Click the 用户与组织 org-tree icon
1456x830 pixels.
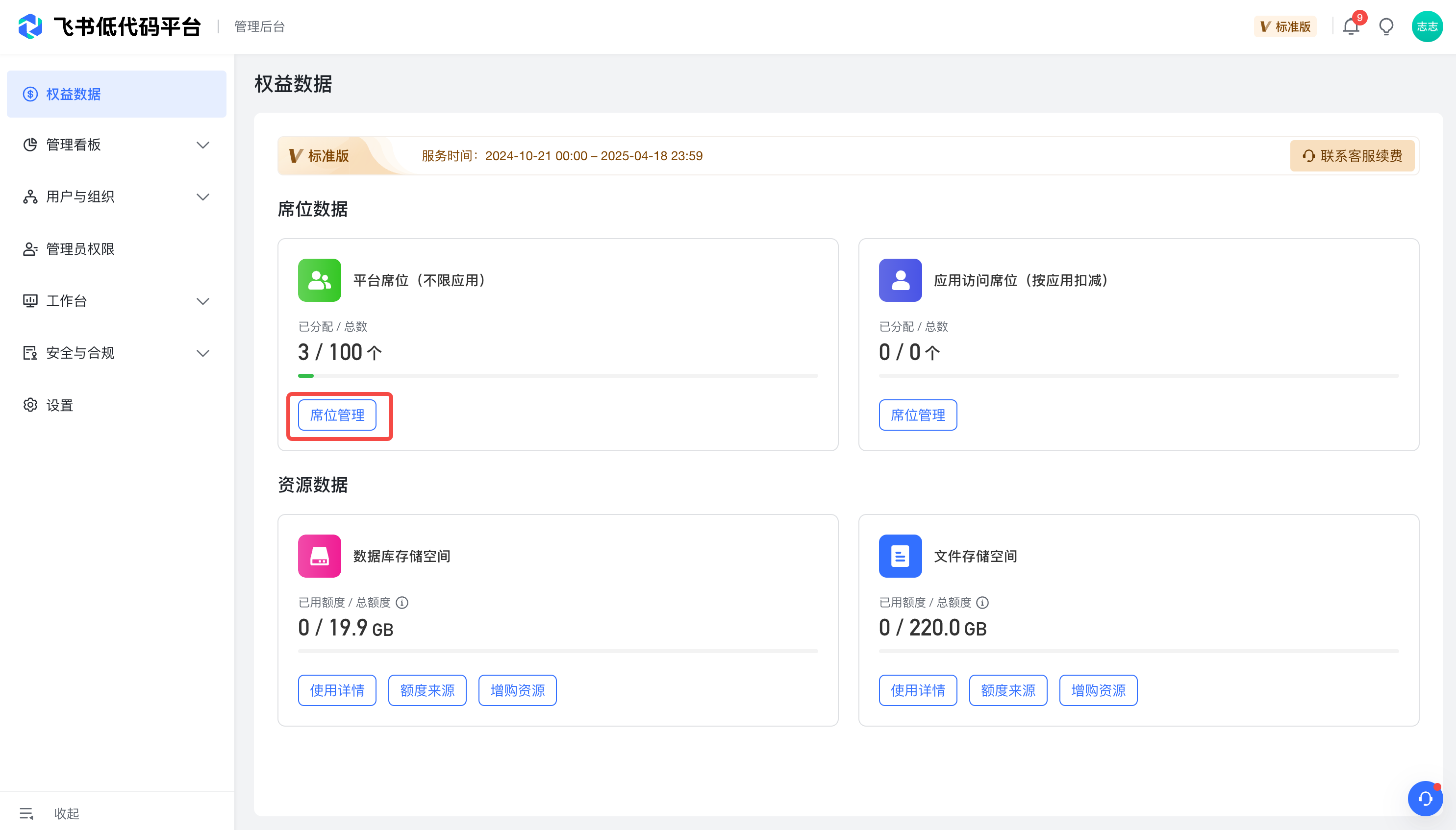pos(30,196)
